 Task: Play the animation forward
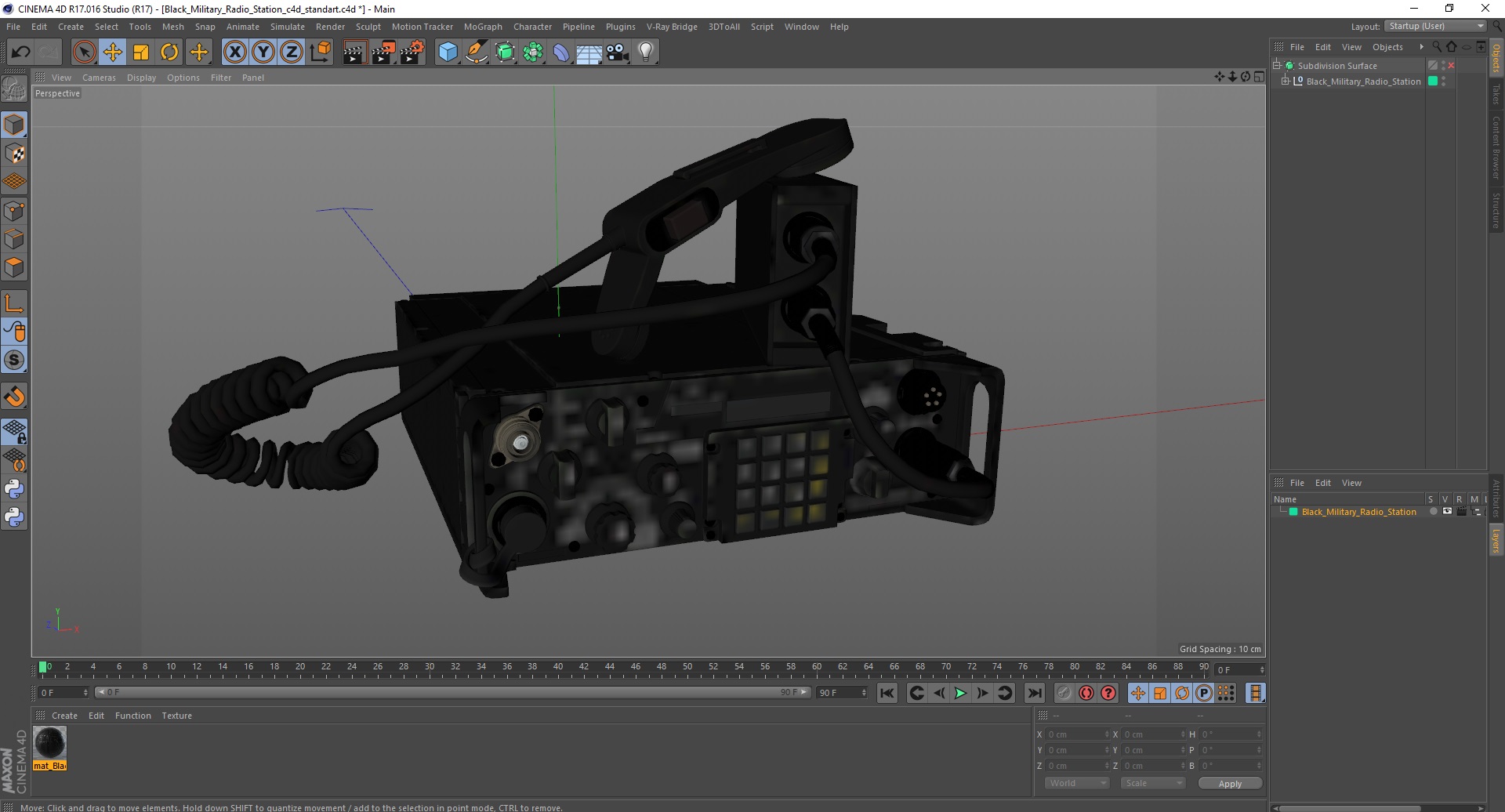point(960,693)
